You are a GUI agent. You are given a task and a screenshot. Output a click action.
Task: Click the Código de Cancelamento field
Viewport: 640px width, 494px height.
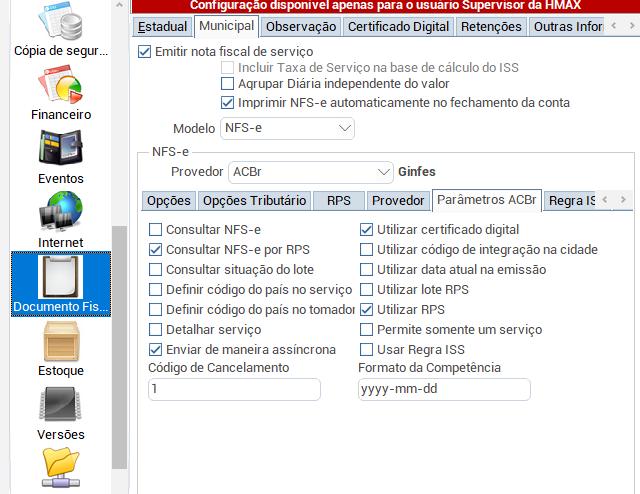[x=234, y=389]
